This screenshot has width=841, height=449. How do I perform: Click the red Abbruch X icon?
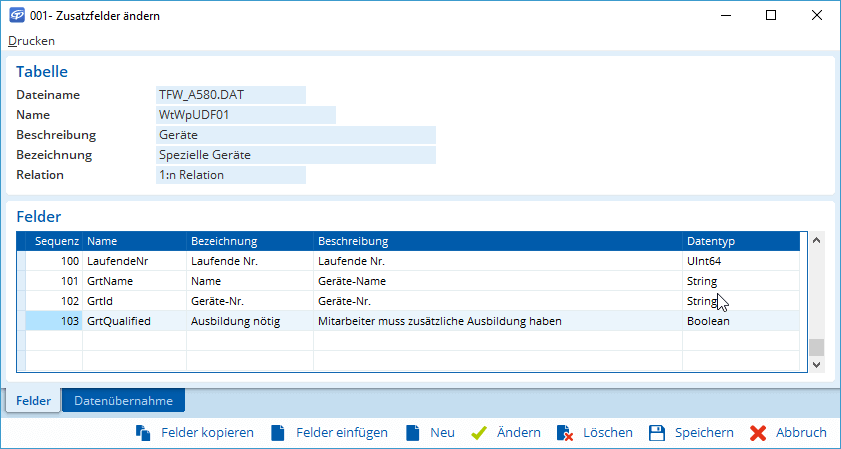[x=758, y=433]
